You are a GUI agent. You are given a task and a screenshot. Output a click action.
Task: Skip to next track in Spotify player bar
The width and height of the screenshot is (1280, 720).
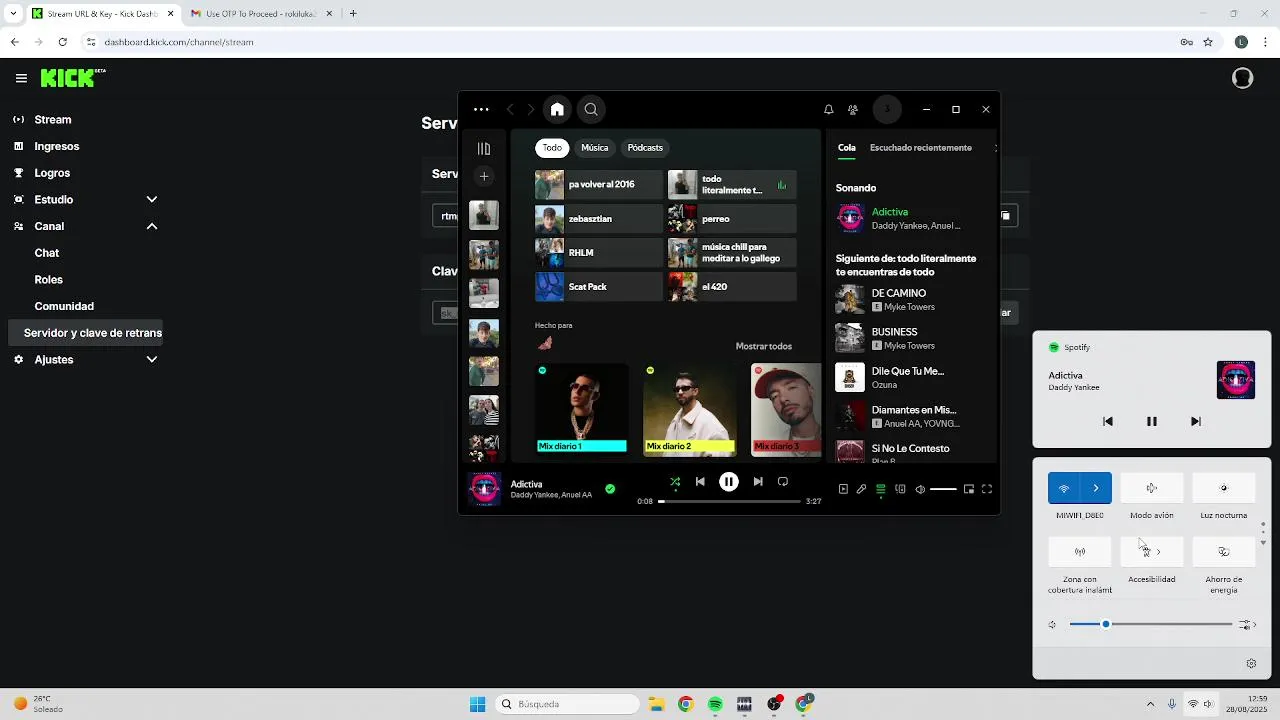pyautogui.click(x=758, y=481)
